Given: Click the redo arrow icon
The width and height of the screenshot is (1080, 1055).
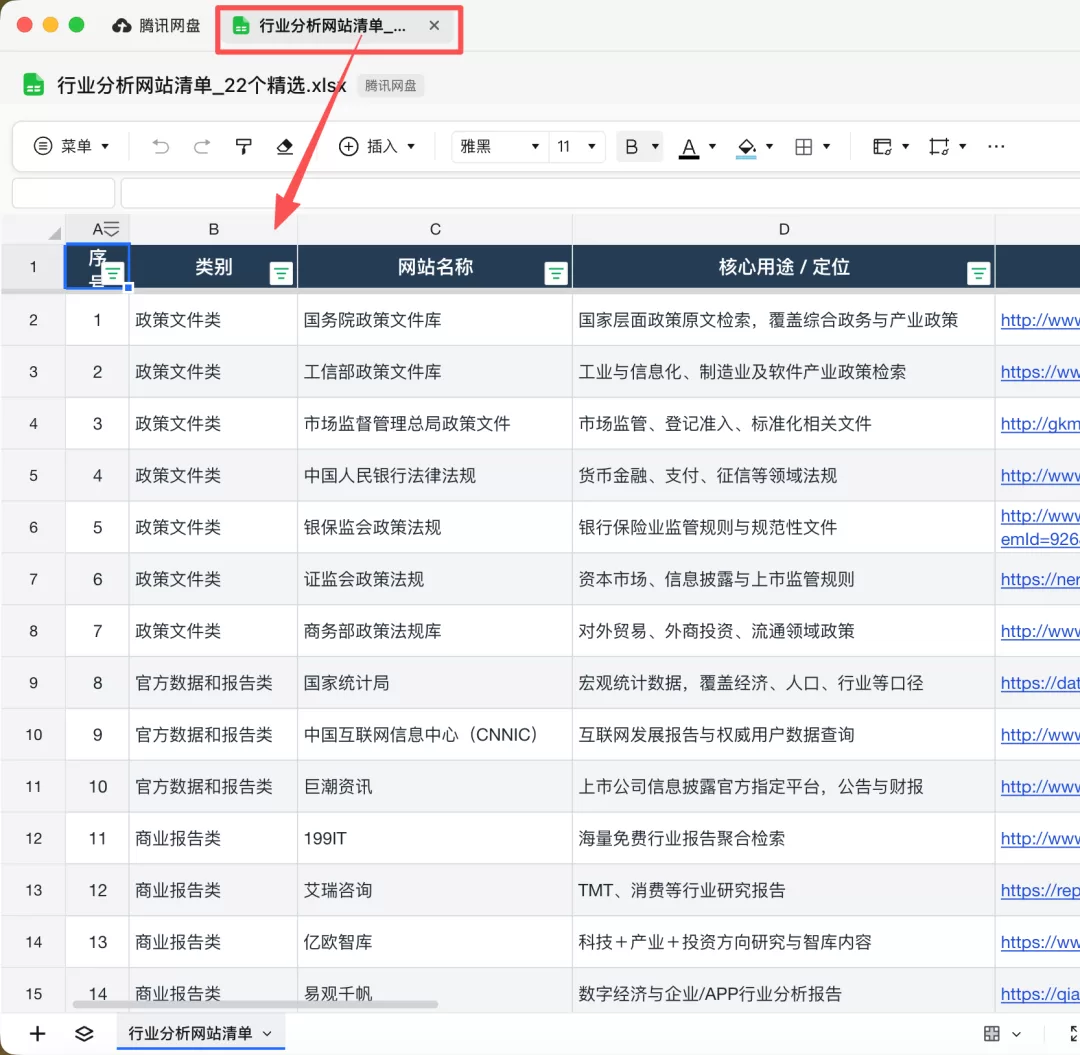Looking at the screenshot, I should (202, 146).
